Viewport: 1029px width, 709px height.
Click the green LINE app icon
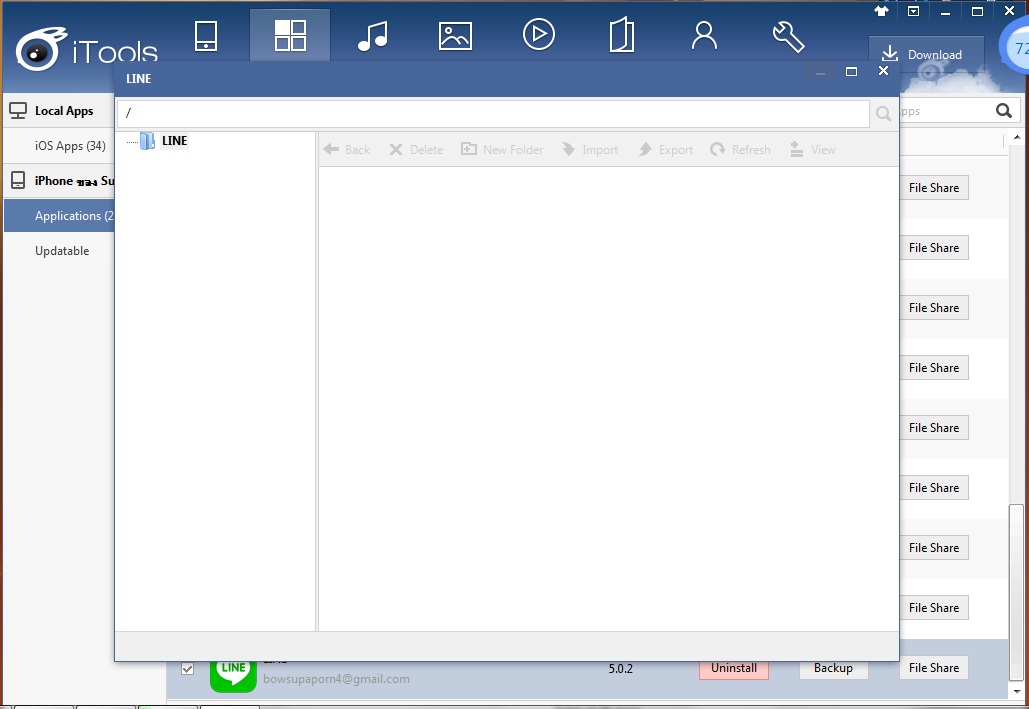click(x=233, y=676)
